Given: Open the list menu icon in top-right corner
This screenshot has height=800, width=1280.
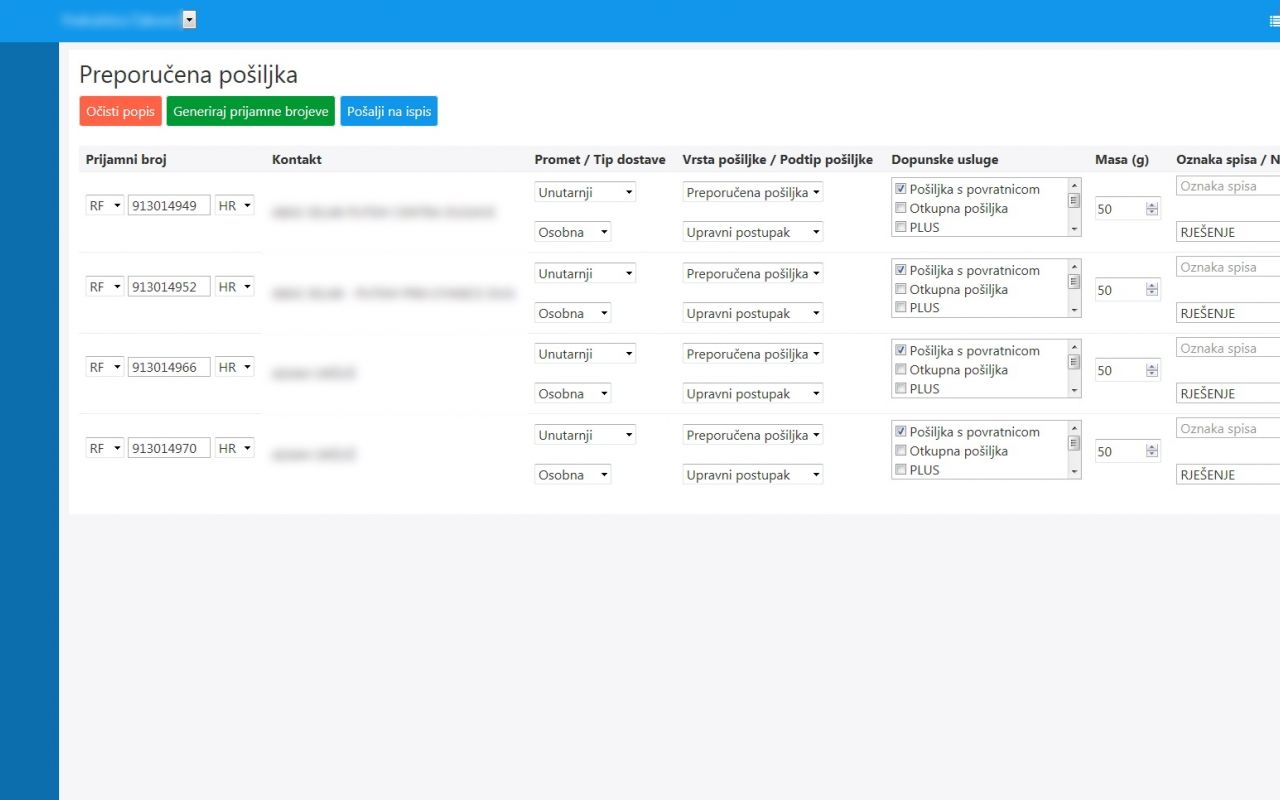Looking at the screenshot, I should click(x=1274, y=20).
